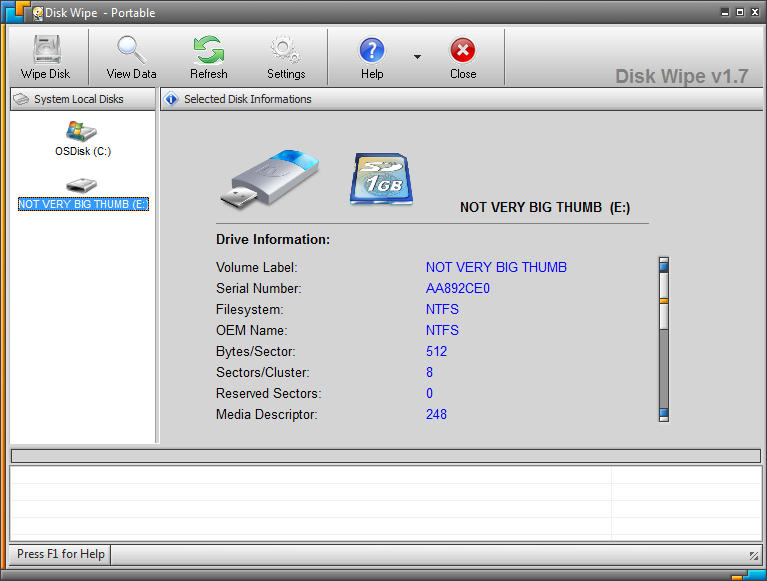Click scrollbar down arrow in drive information
The width and height of the screenshot is (767, 581).
664,414
